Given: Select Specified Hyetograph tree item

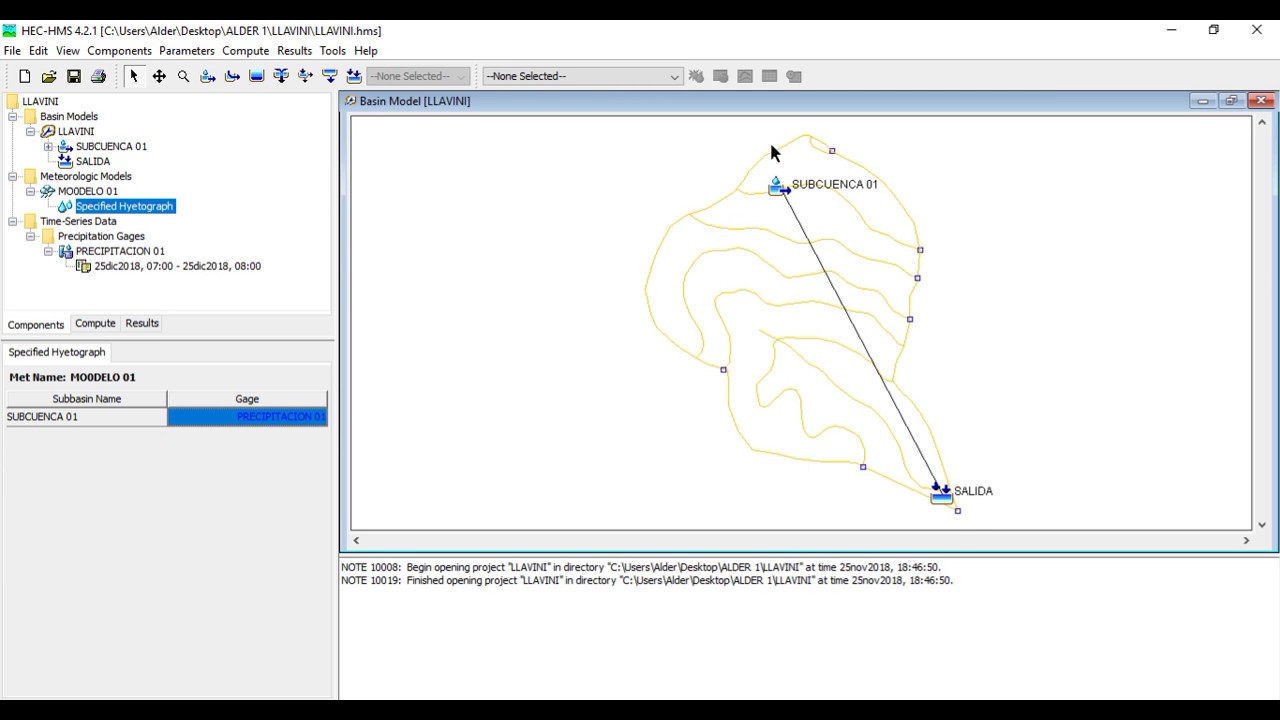Looking at the screenshot, I should click(x=125, y=206).
